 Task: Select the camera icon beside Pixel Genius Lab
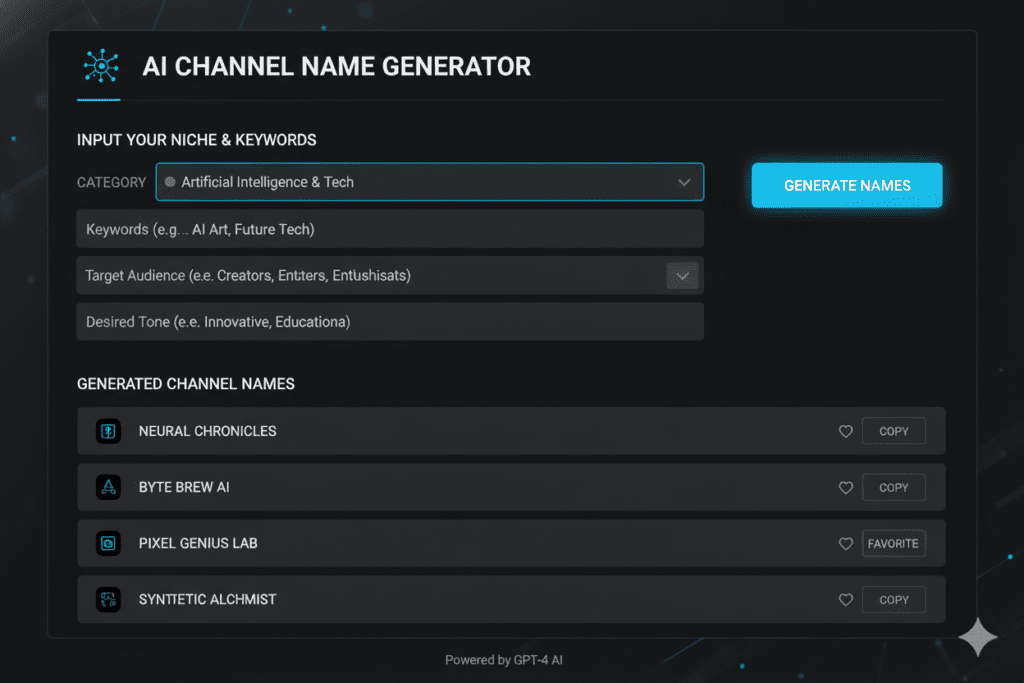coord(108,543)
